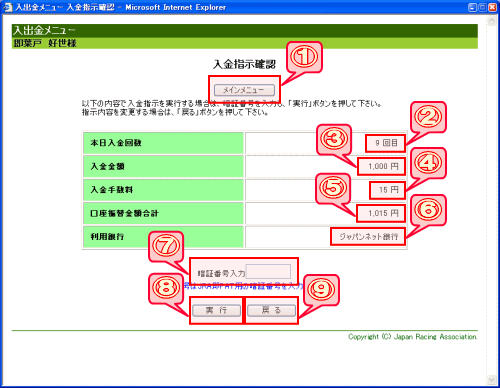Click the blue JRA PAT PIN note link
Screen dimensions: 500x388
tap(243, 286)
